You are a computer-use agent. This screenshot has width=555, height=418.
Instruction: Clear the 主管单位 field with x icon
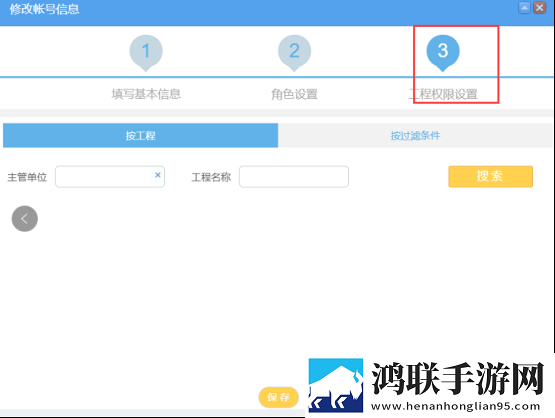click(x=158, y=175)
